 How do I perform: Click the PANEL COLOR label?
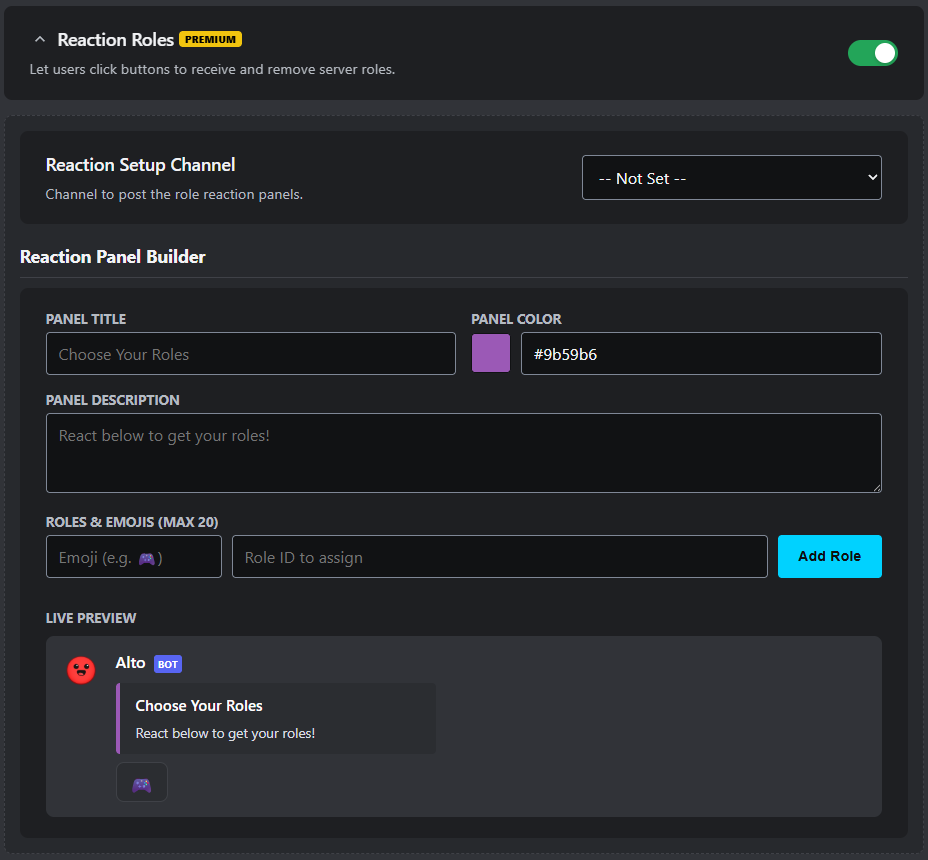tap(516, 319)
